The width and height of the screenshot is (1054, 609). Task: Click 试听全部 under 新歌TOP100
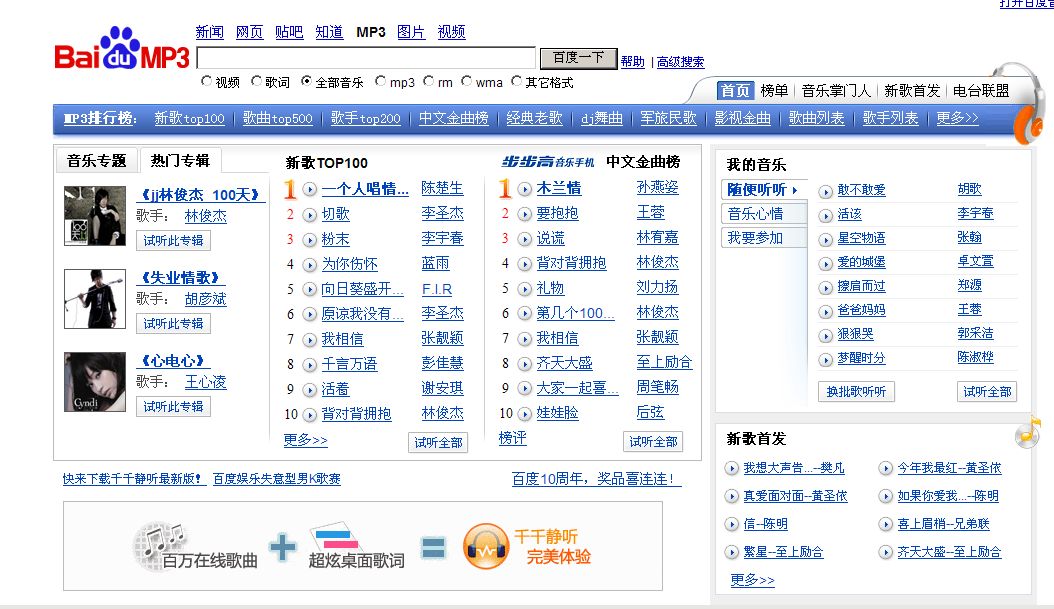438,442
